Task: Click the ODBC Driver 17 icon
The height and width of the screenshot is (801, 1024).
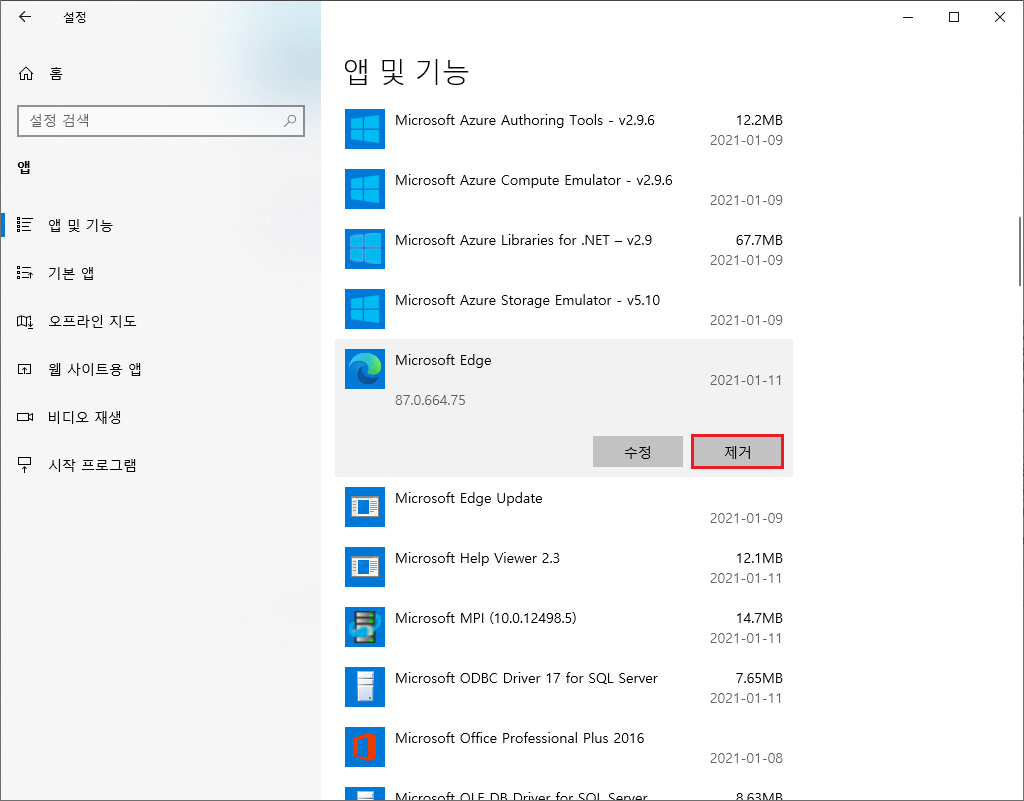Action: point(364,687)
